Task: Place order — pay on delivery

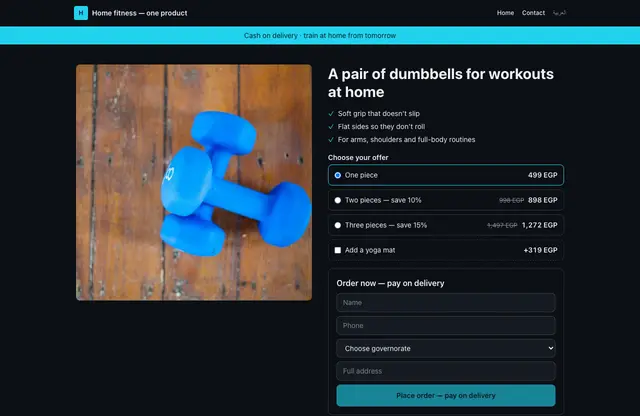Action: click(446, 396)
